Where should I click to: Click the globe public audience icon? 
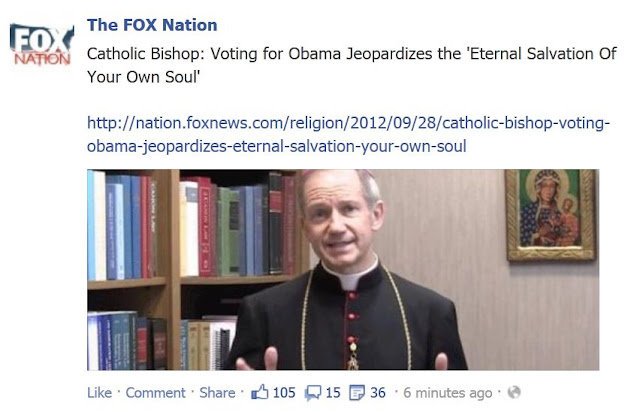click(x=514, y=392)
